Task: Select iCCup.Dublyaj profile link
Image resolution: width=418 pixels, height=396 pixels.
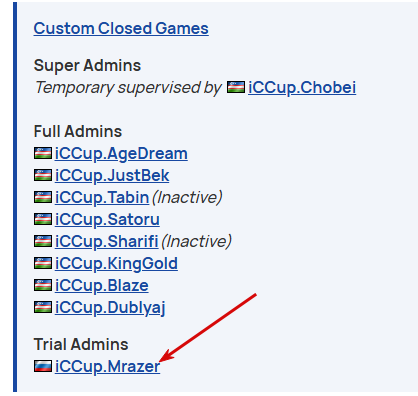Action: 110,308
